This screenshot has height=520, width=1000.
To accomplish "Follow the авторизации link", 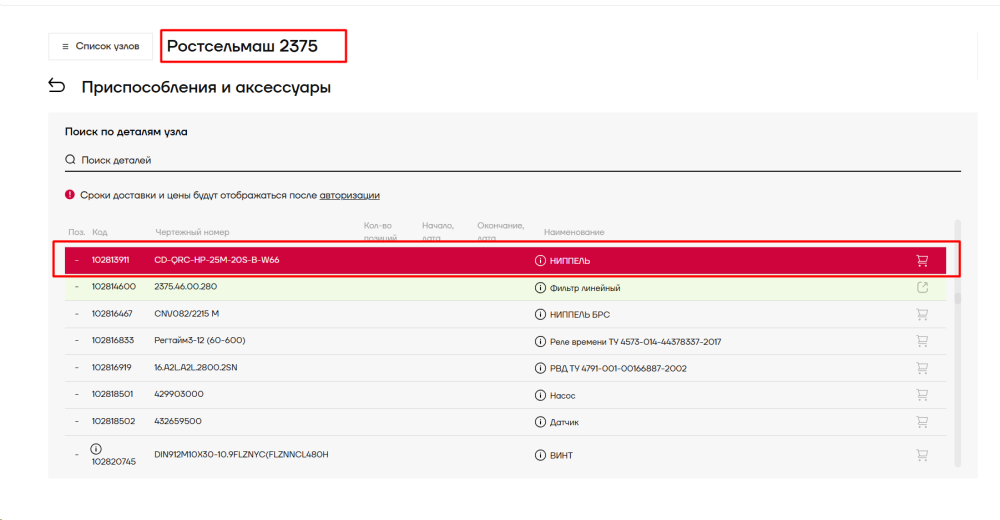I will pyautogui.click(x=349, y=195).
